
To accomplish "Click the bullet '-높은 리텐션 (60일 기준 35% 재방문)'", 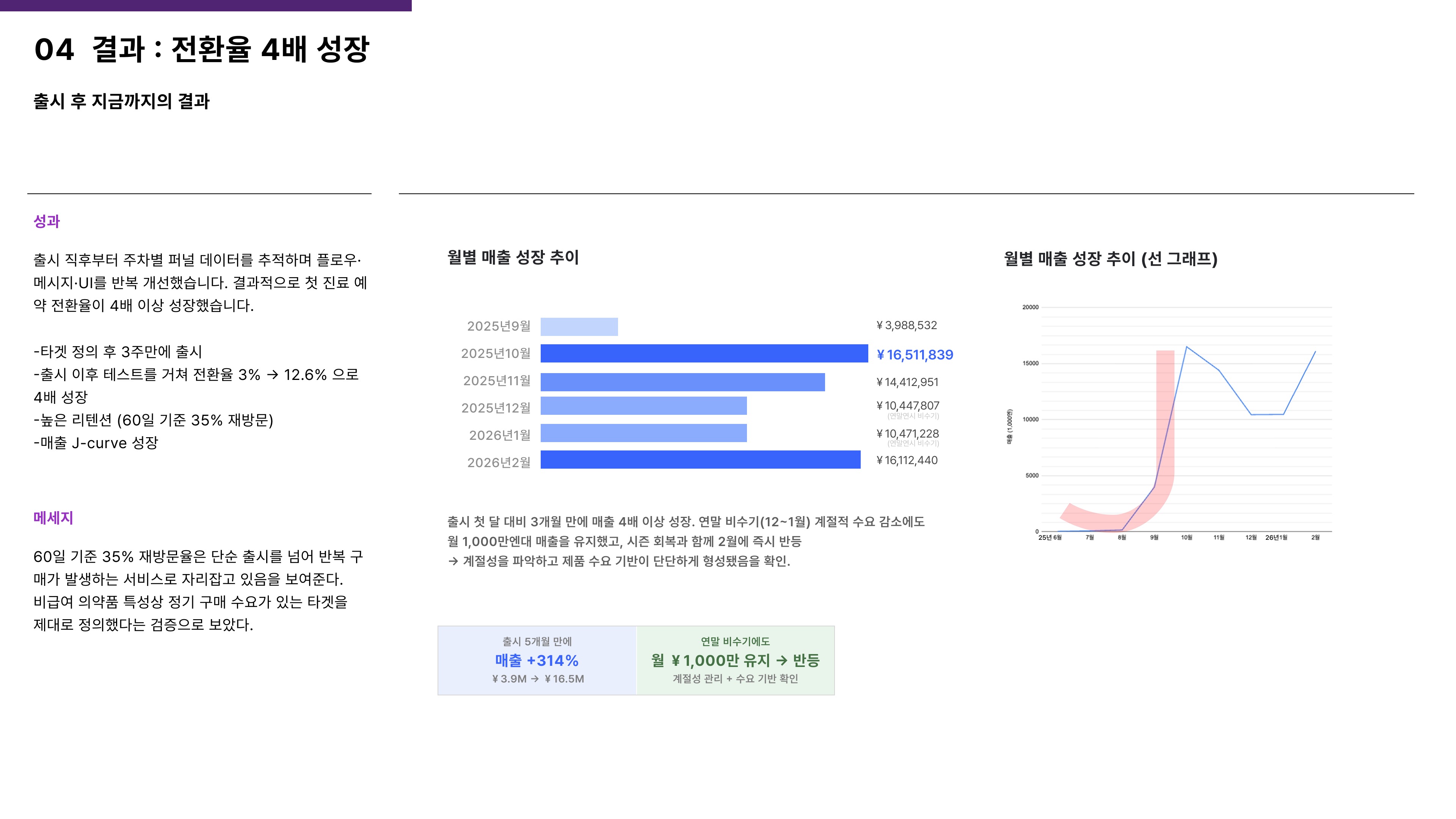I will pos(153,420).
